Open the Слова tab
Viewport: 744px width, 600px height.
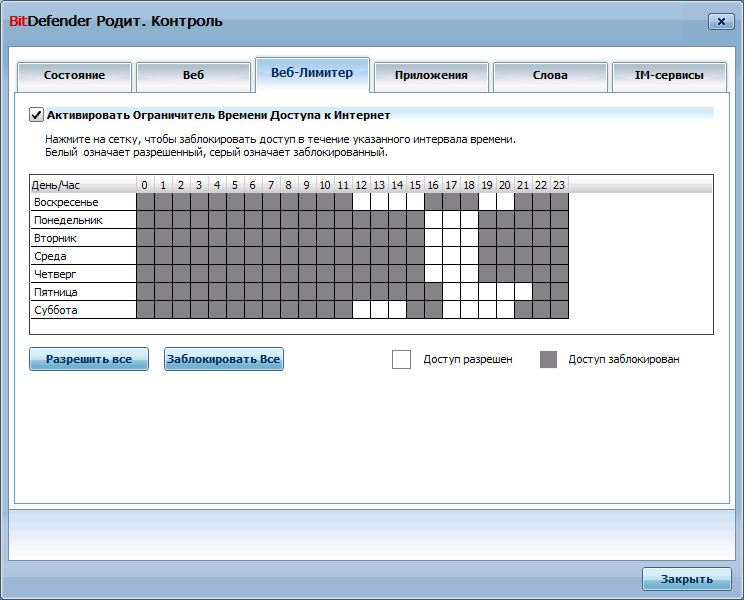click(x=550, y=75)
